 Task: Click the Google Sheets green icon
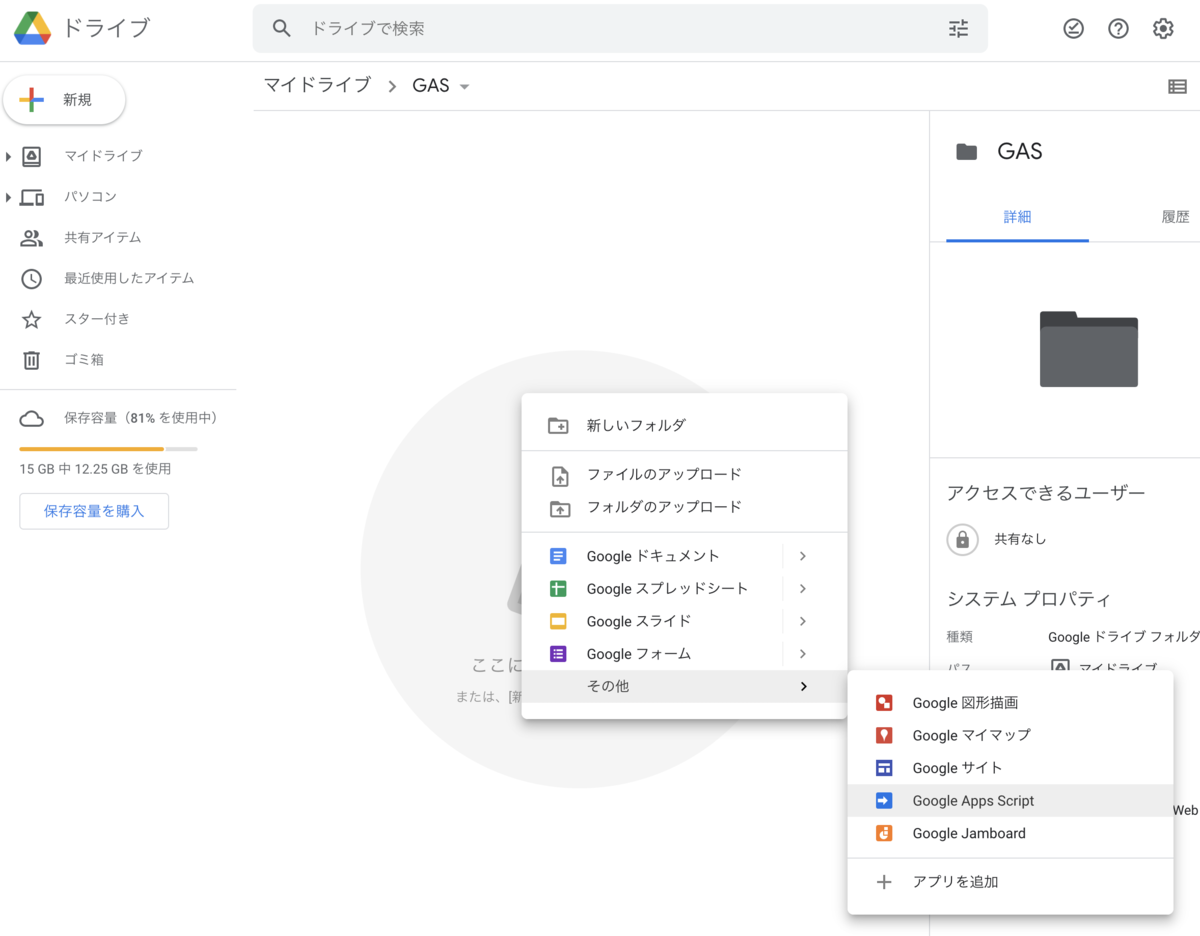point(559,589)
